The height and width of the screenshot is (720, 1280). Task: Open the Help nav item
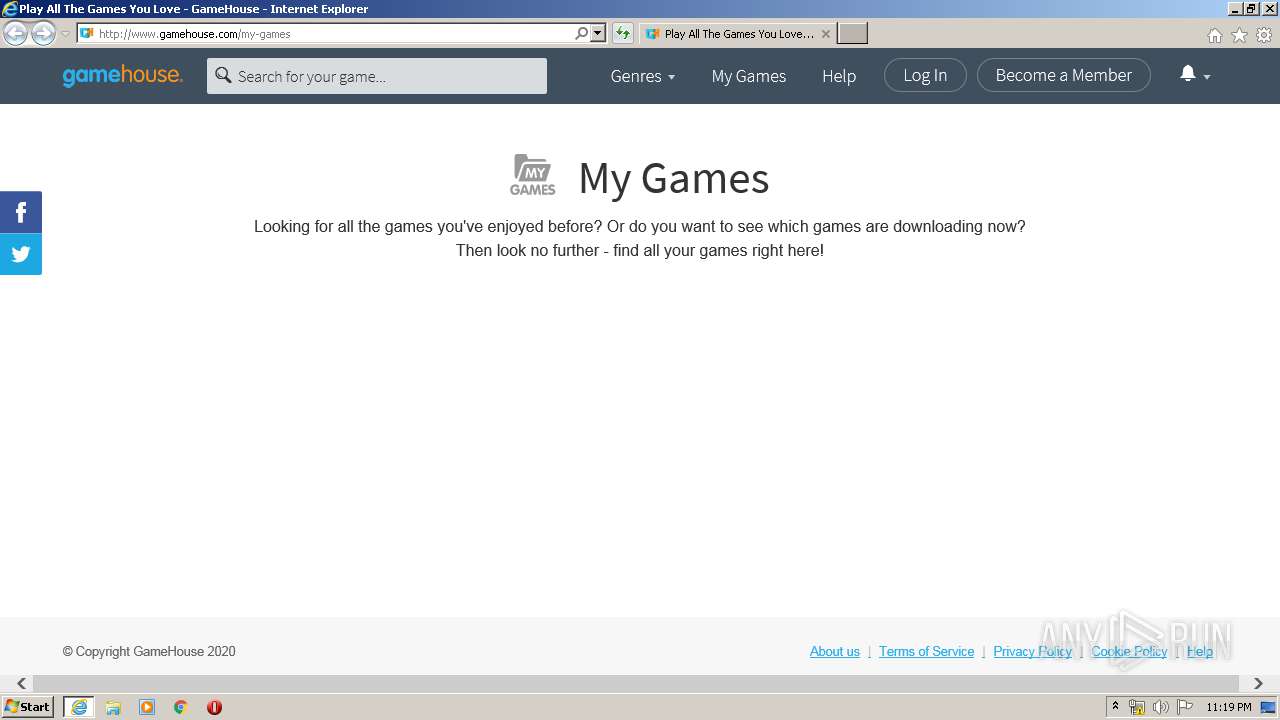(x=839, y=76)
